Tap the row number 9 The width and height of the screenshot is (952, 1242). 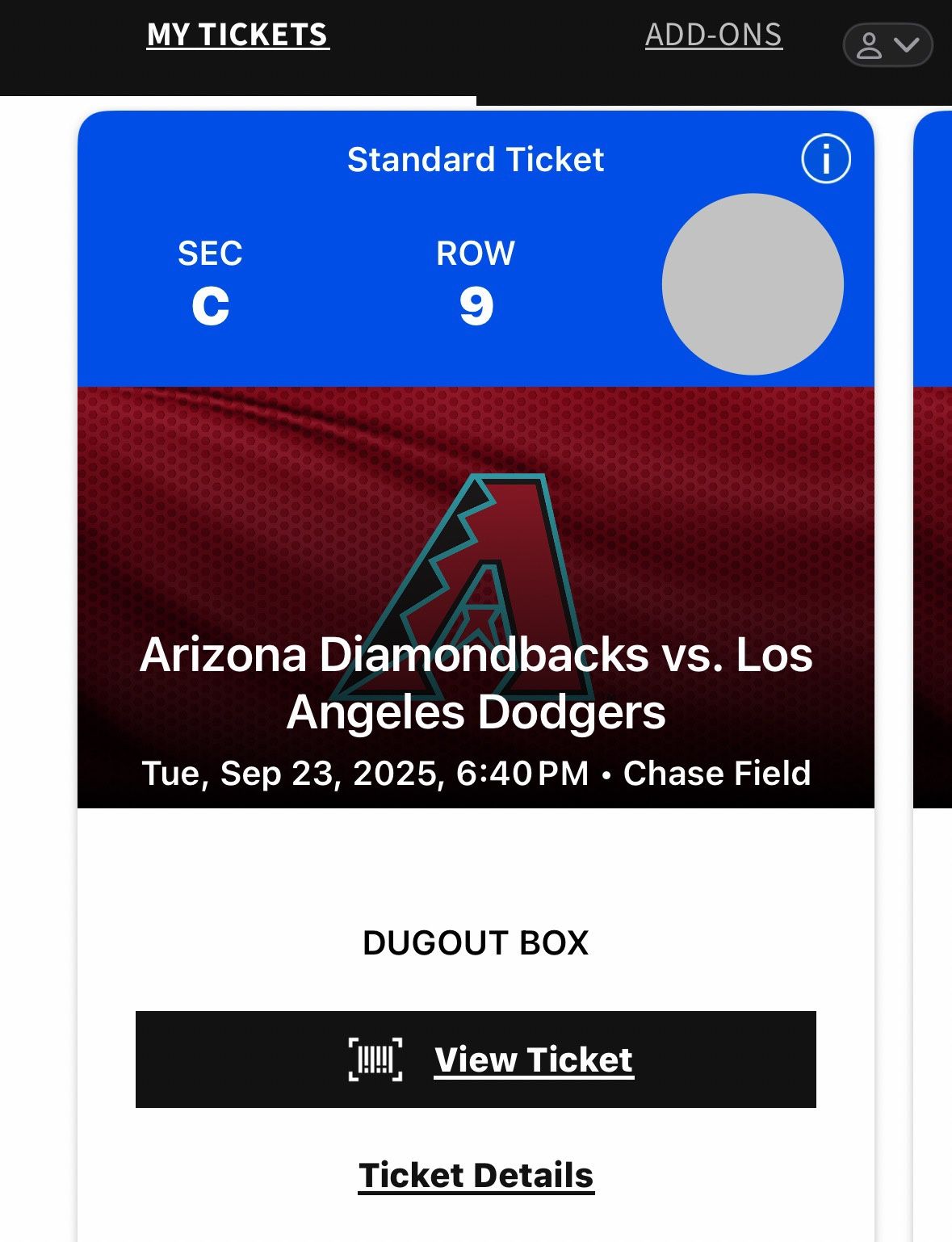click(476, 307)
